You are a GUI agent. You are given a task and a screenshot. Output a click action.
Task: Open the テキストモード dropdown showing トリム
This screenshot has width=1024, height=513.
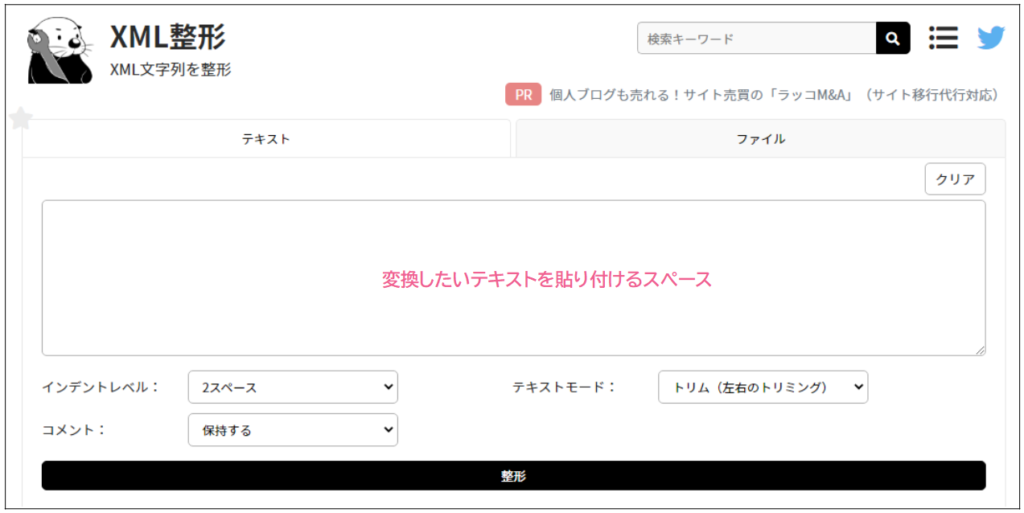[x=762, y=387]
